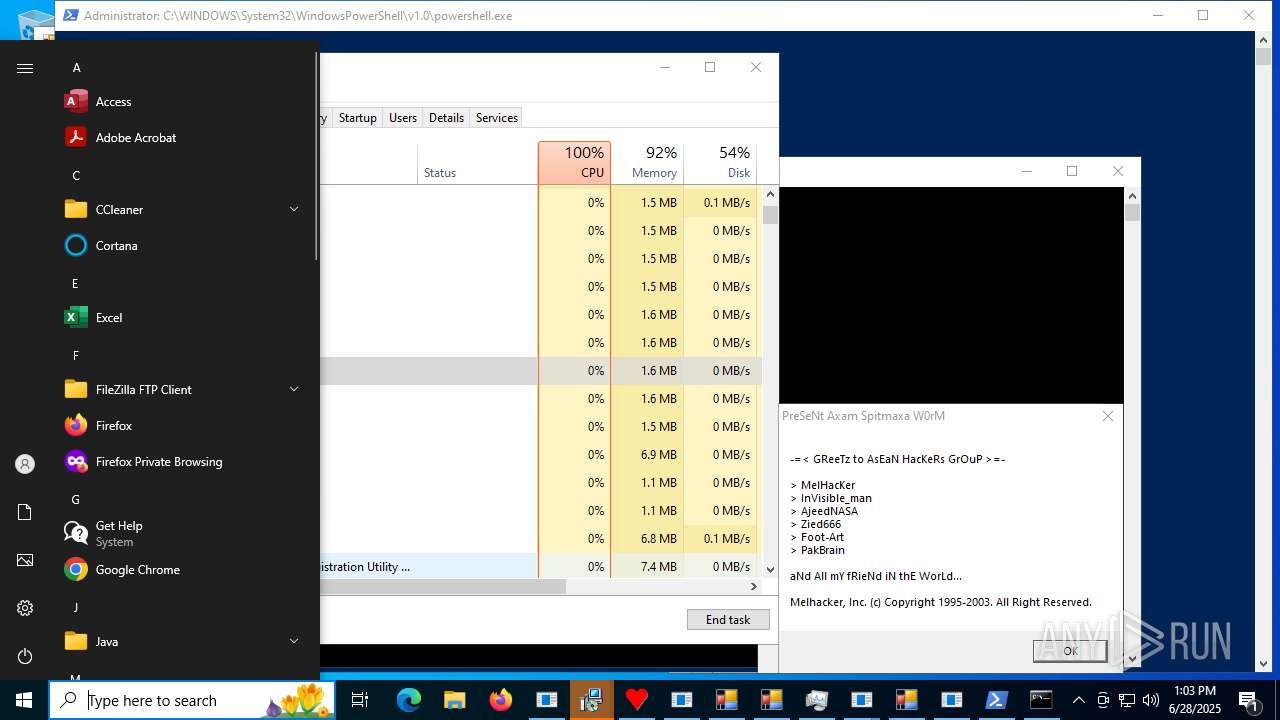Expand the Start menu hamburger navigation

tap(25, 68)
